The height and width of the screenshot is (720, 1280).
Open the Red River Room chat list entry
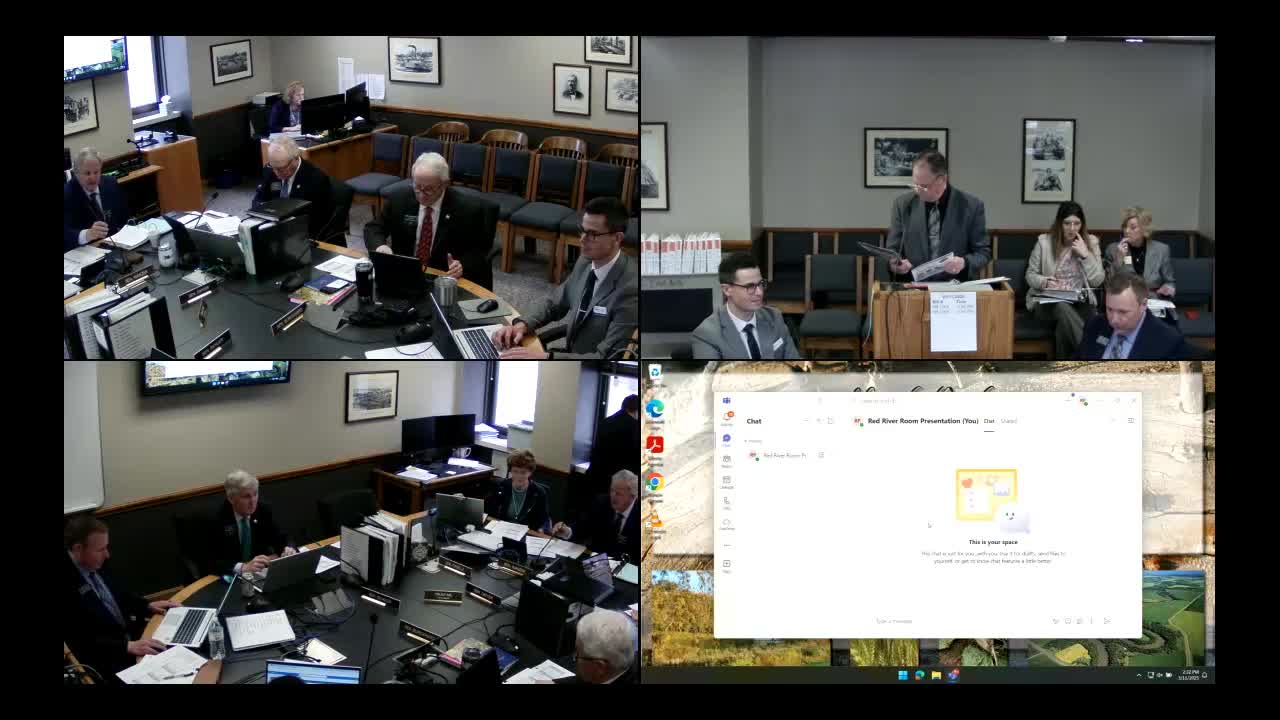pos(786,455)
